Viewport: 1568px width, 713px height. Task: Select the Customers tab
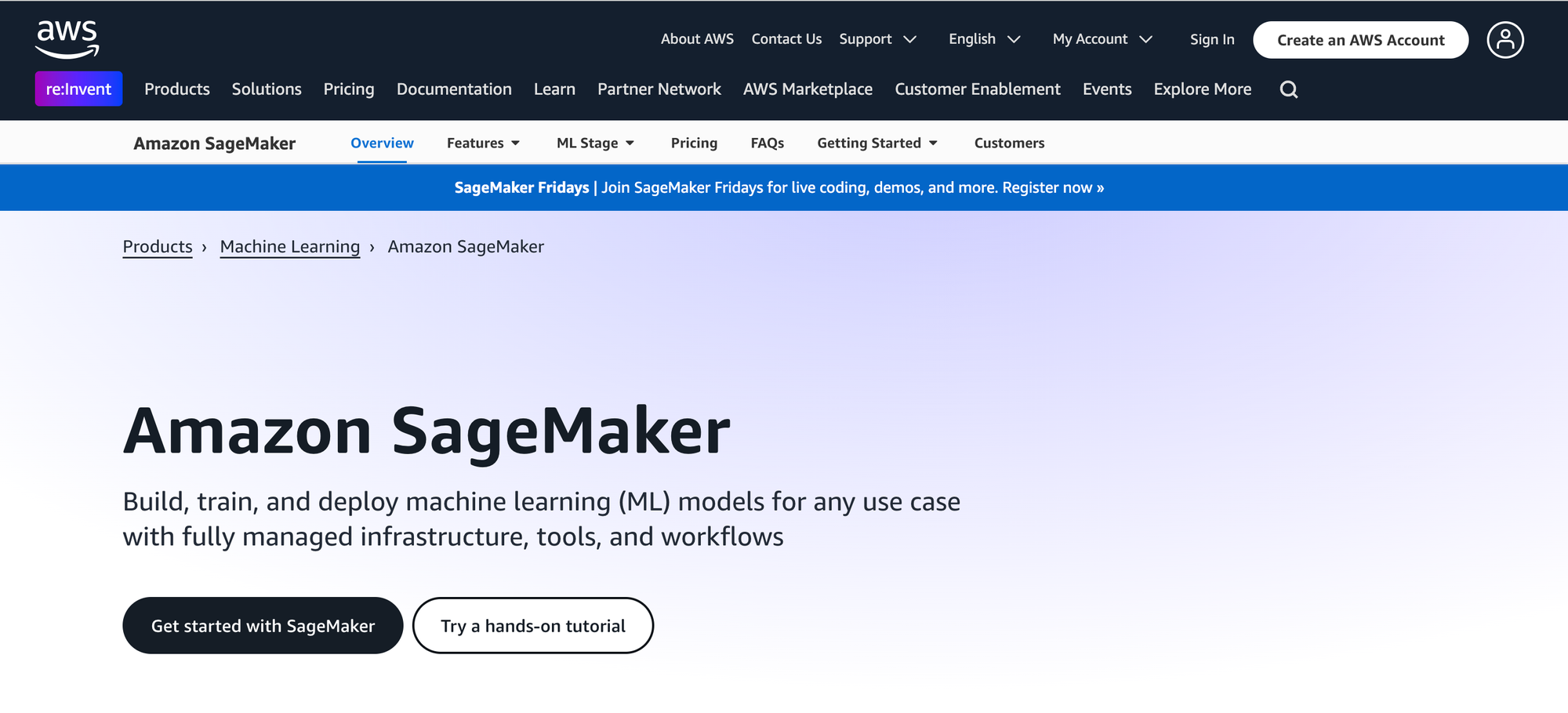click(x=1009, y=143)
